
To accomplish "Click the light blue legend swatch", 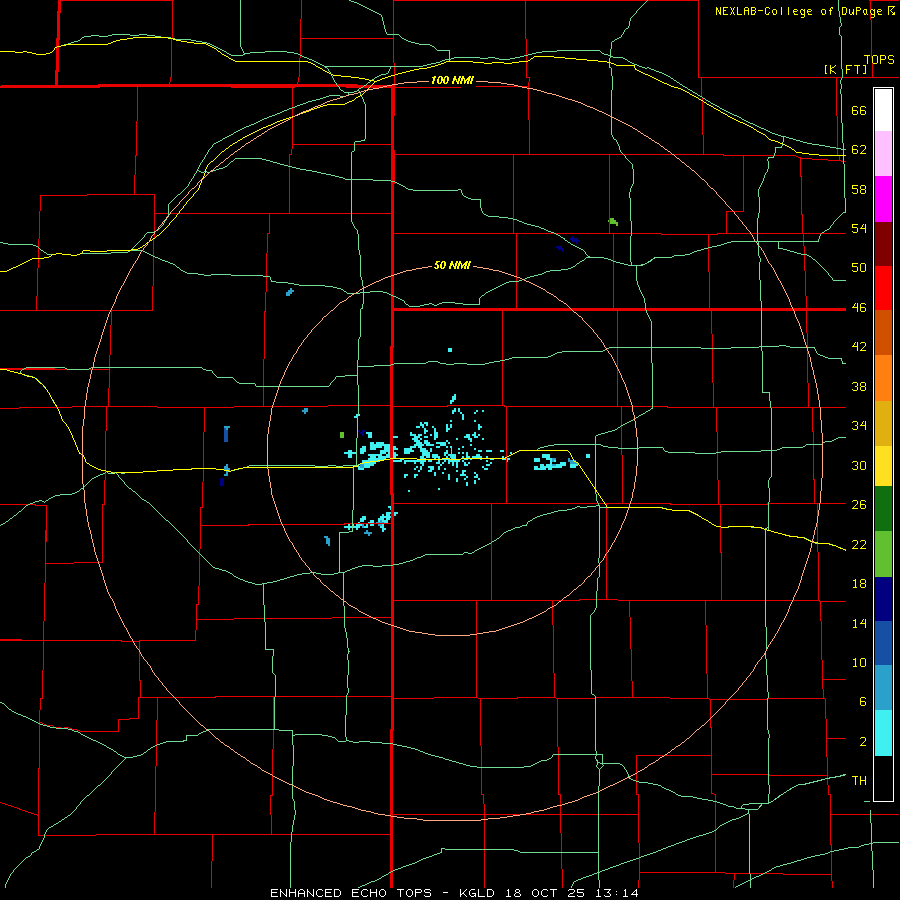I will 883,688.
